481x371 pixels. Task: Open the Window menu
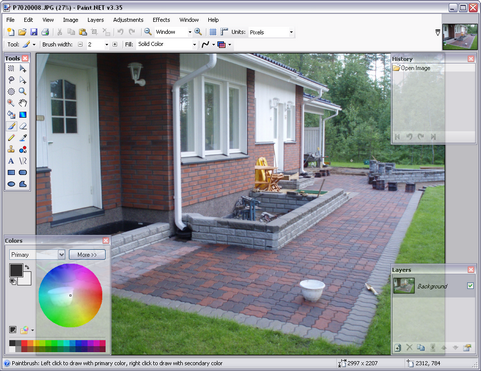189,20
